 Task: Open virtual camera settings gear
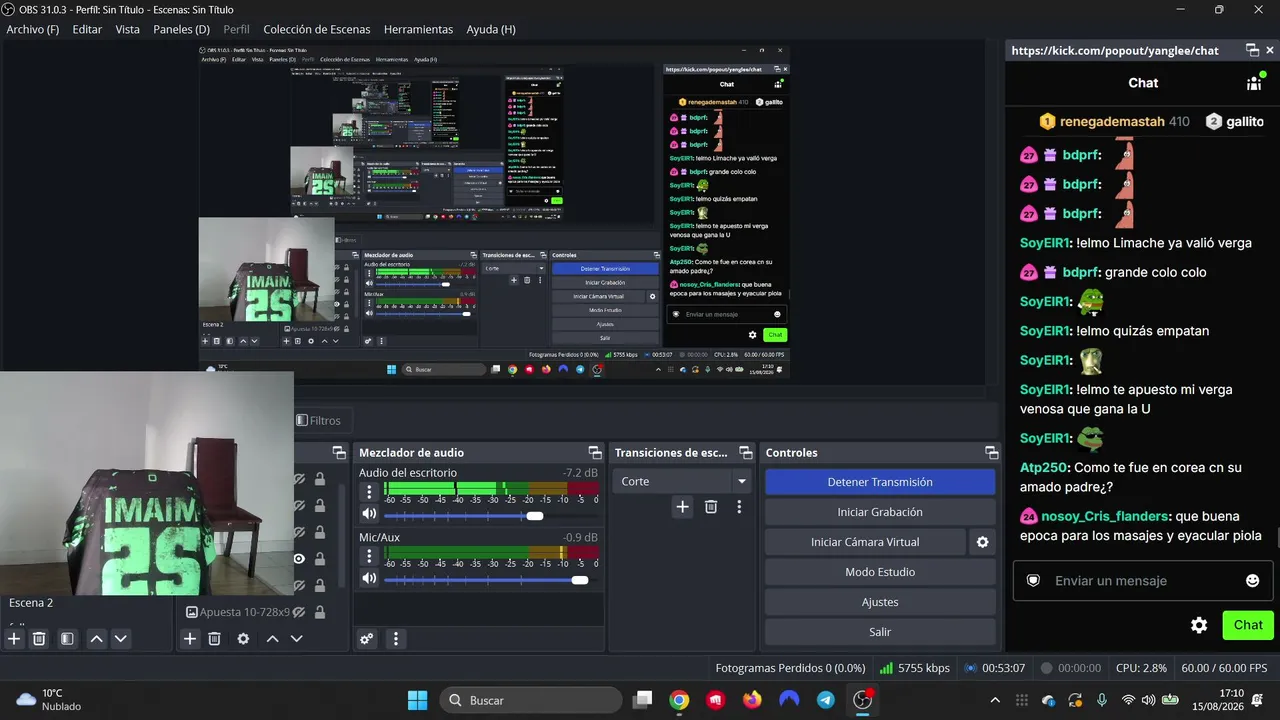pos(982,542)
